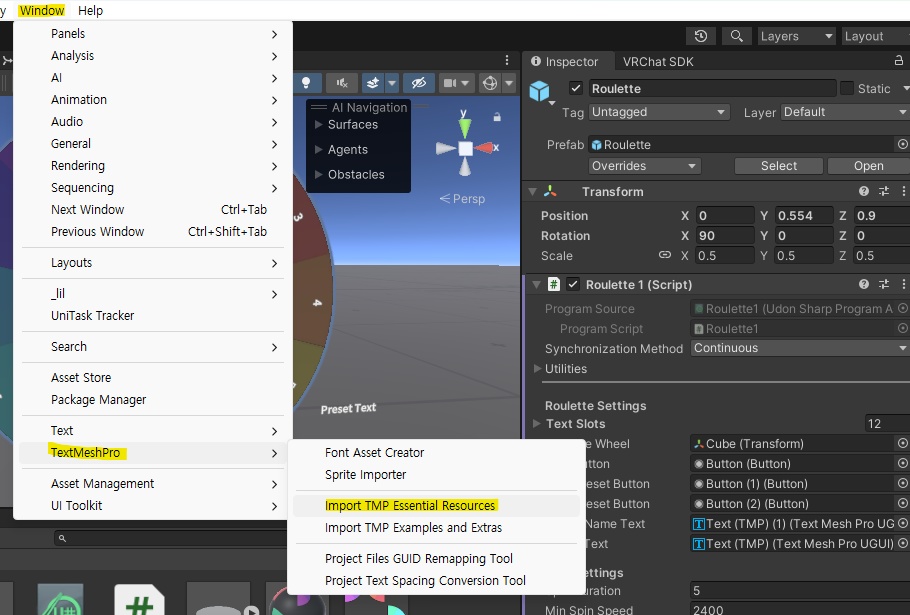Toggle the hidden objects eye icon
Image resolution: width=910 pixels, height=615 pixels.
pyautogui.click(x=419, y=84)
